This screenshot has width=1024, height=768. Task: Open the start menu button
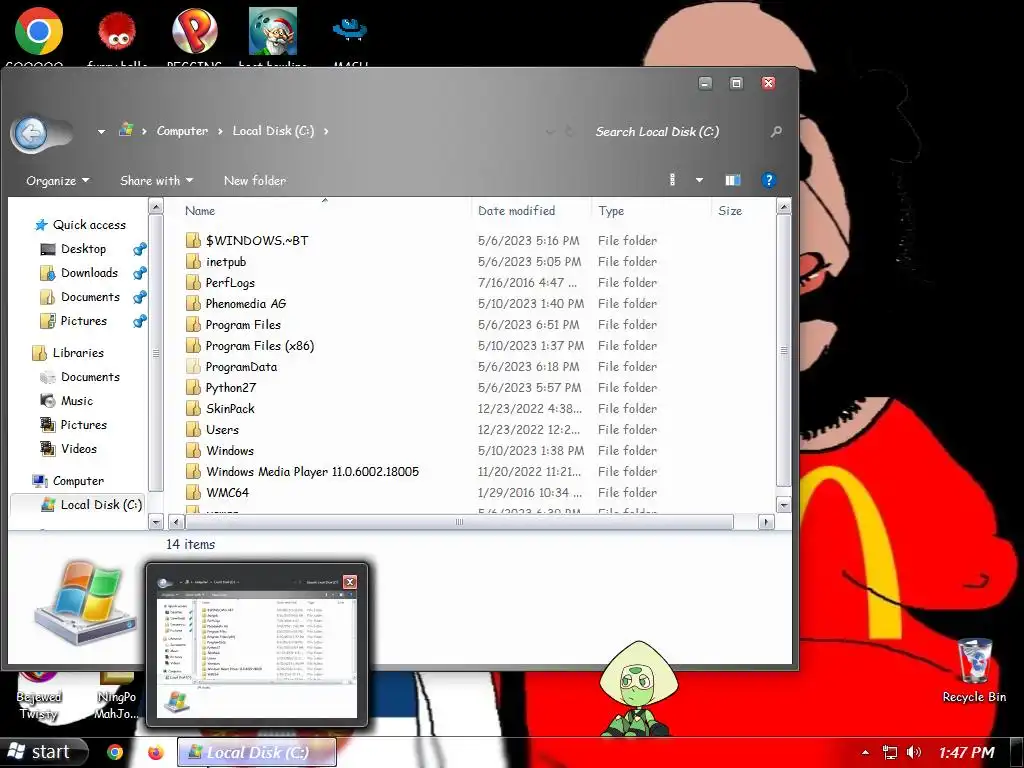43,752
